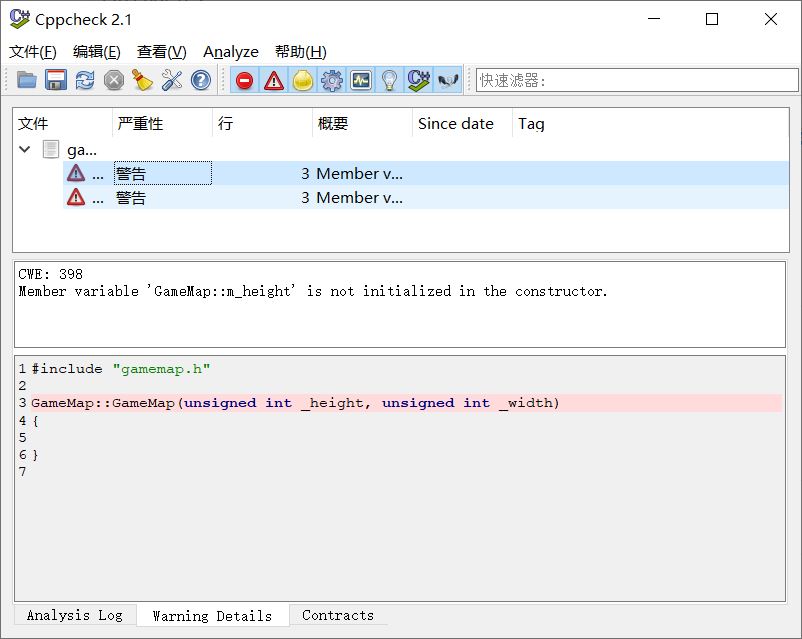Click the warning triangle icon on first result row
Image resolution: width=802 pixels, height=639 pixels.
(x=76, y=173)
